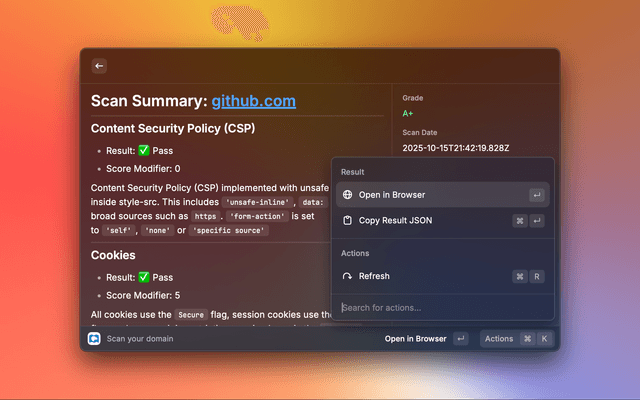Click the Refresh circular arrow icon
The image size is (640, 400).
click(347, 276)
